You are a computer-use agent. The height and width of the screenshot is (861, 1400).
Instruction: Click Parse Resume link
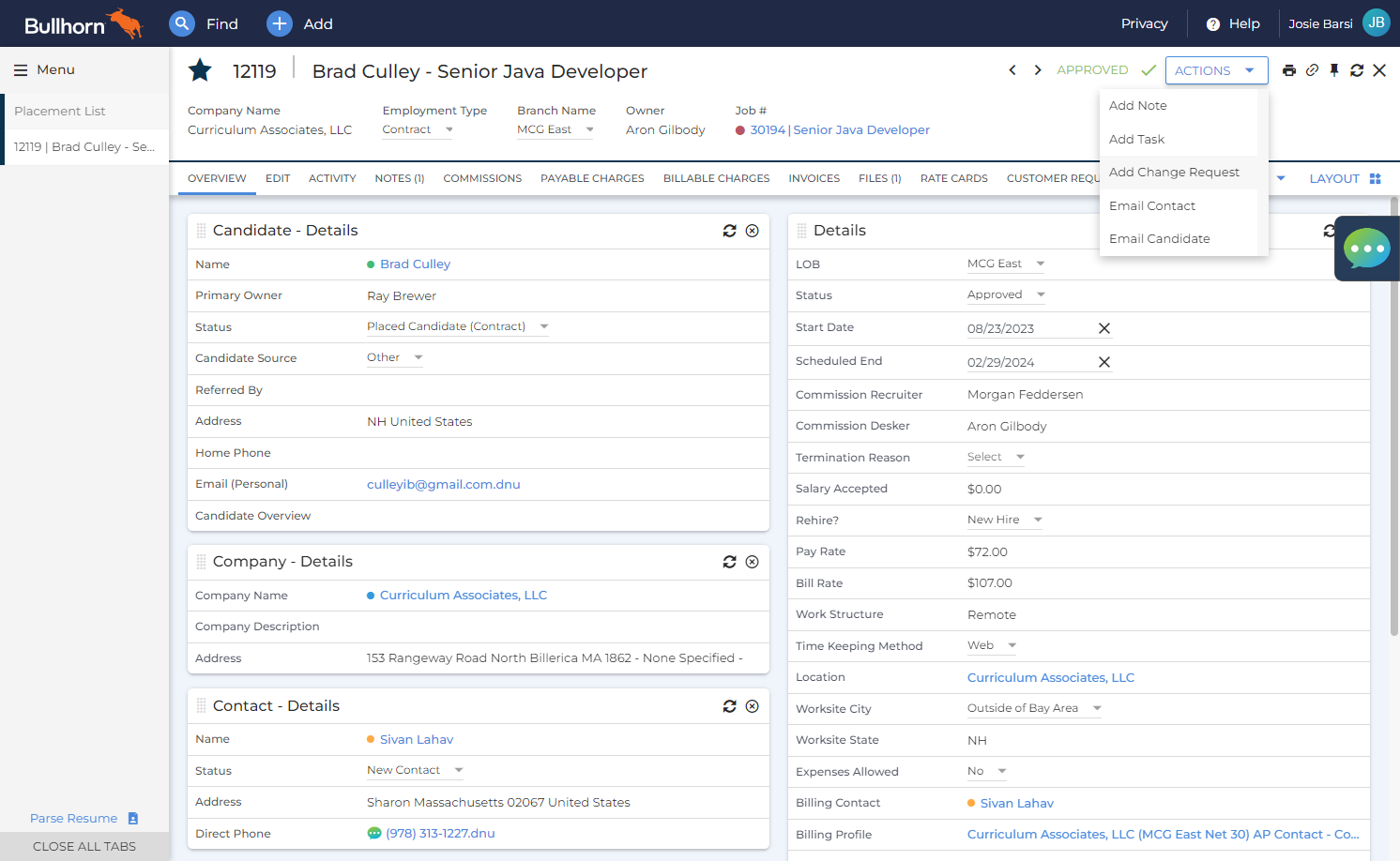(84, 819)
